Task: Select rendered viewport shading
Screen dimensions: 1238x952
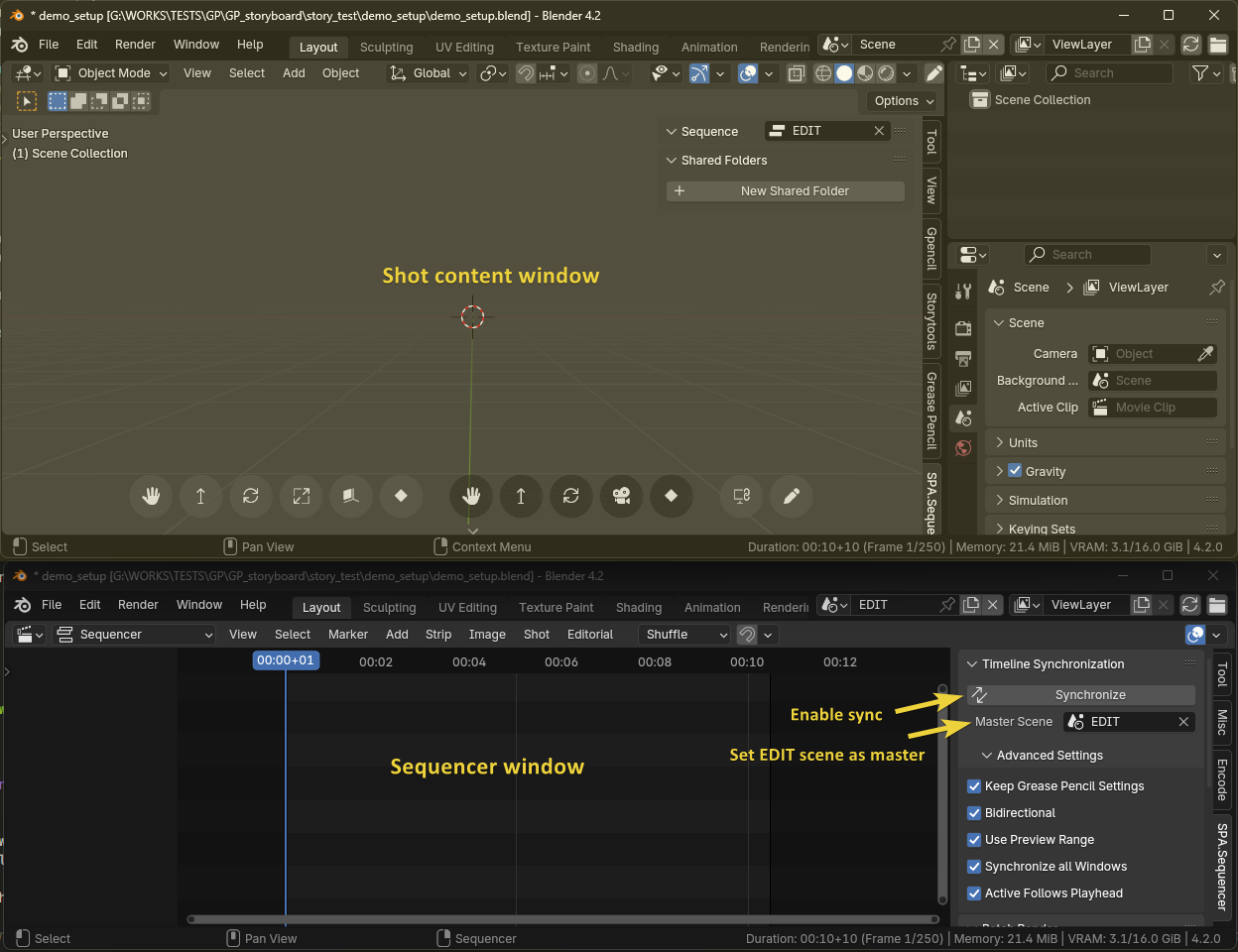Action: (x=886, y=73)
